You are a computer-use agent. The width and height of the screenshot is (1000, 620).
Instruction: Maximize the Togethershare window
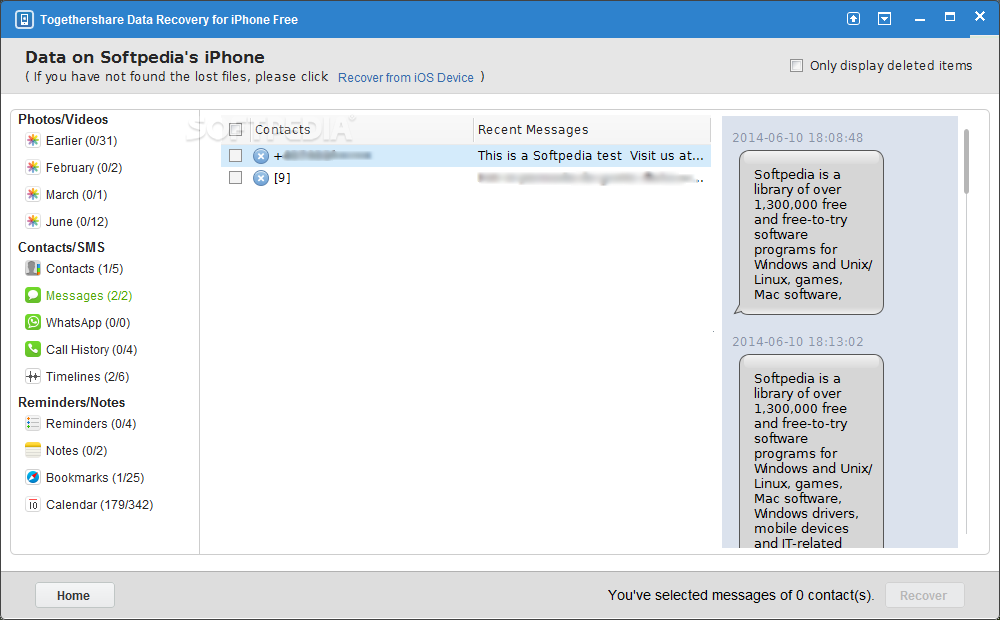(950, 17)
